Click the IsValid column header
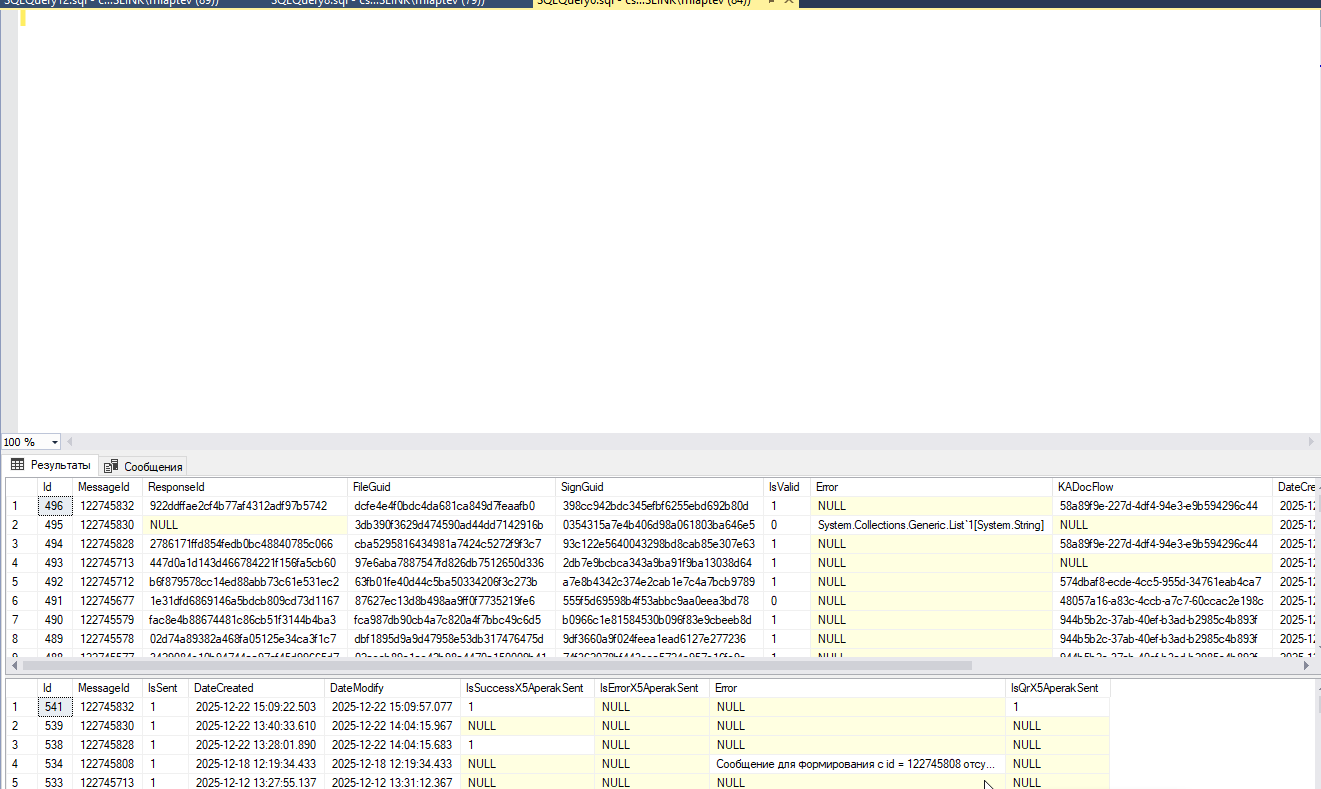Image resolution: width=1321 pixels, height=789 pixels. coord(787,487)
